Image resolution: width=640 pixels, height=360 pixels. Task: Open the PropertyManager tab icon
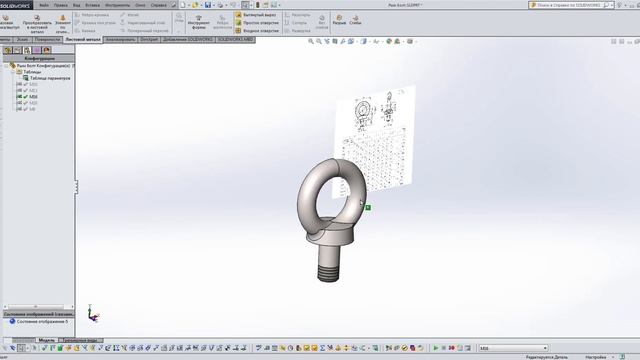pyautogui.click(x=18, y=50)
